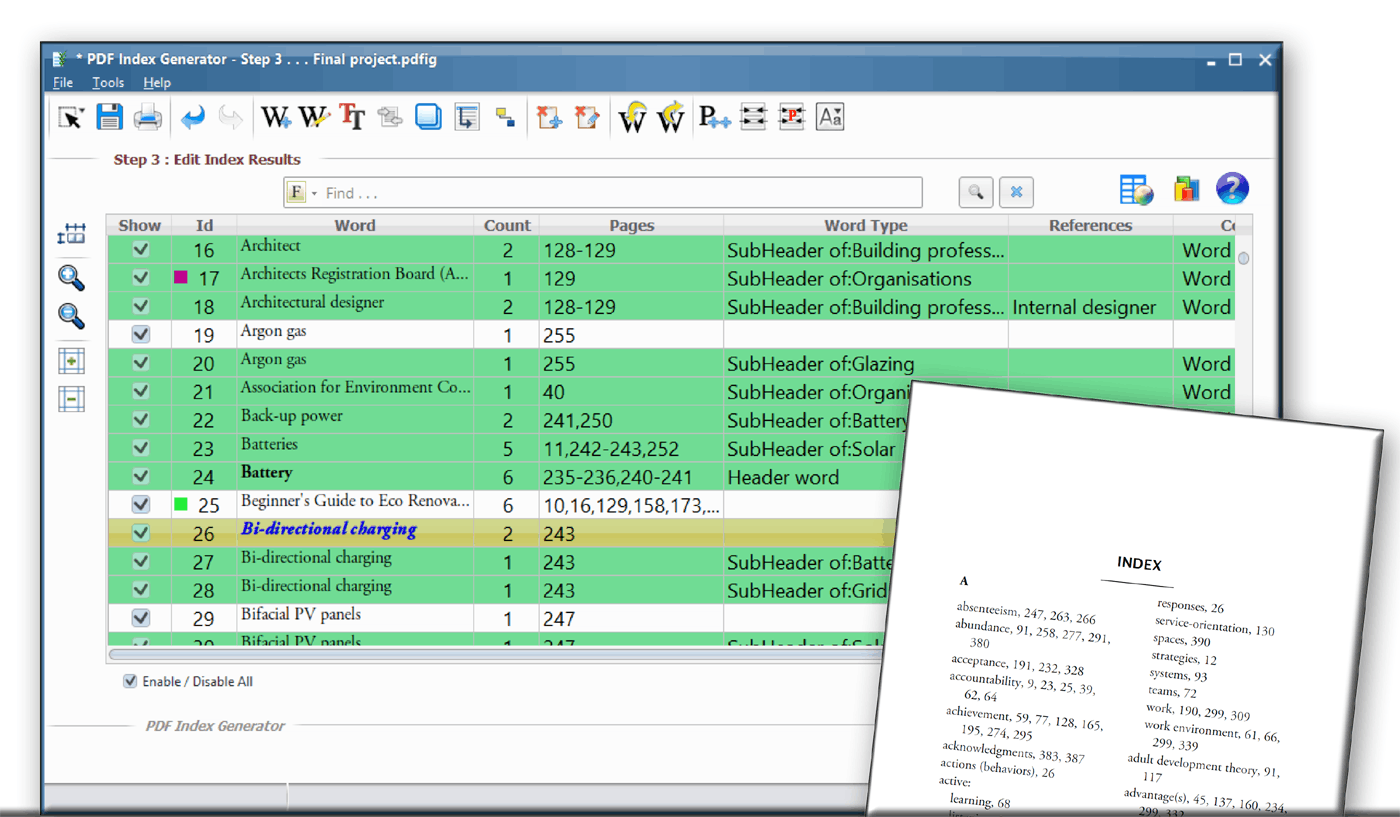Uncheck Show for row 16 Architect
This screenshot has height=817, width=1400.
pyautogui.click(x=141, y=249)
